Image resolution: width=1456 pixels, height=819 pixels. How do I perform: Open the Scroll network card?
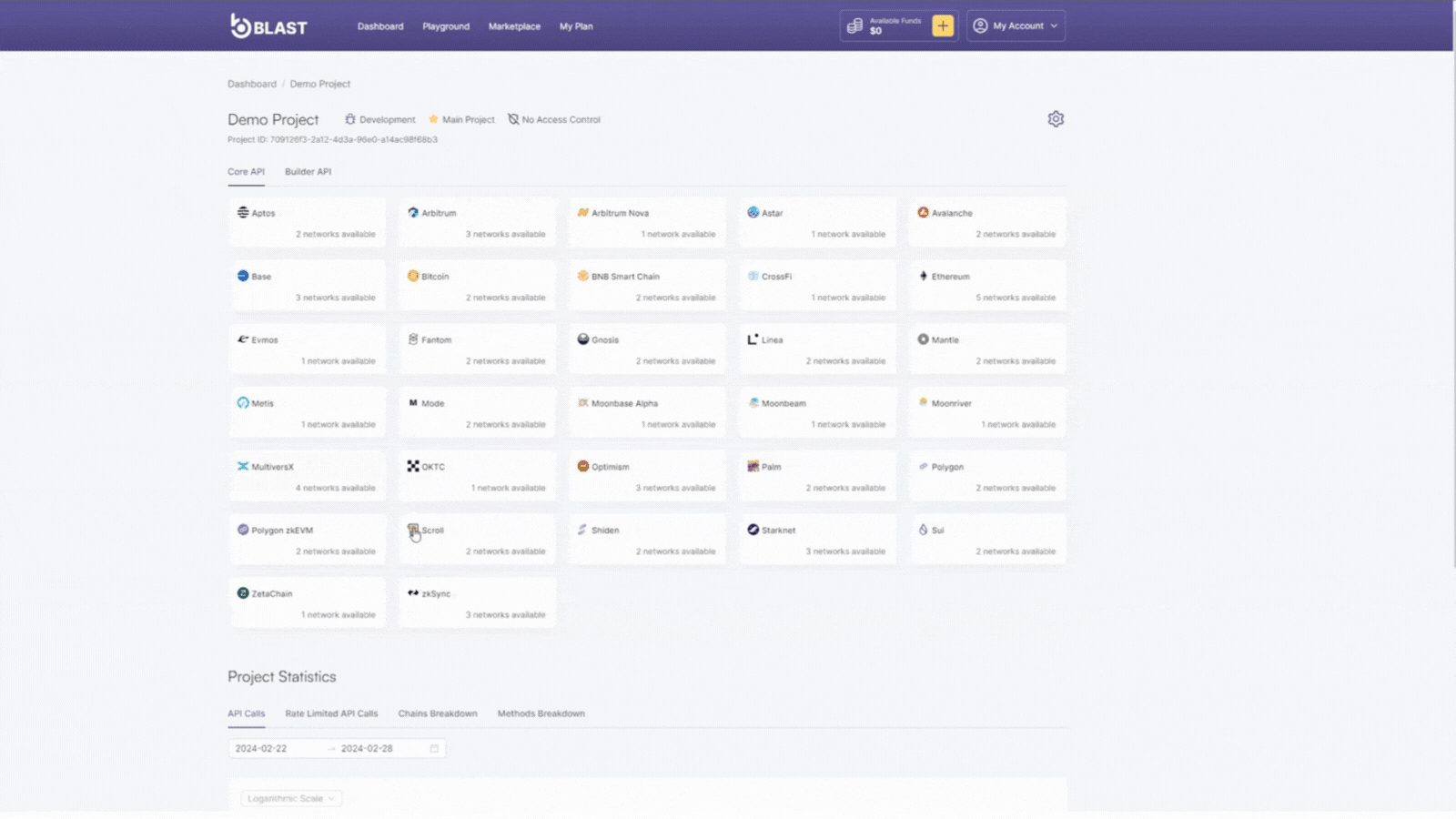[478, 540]
